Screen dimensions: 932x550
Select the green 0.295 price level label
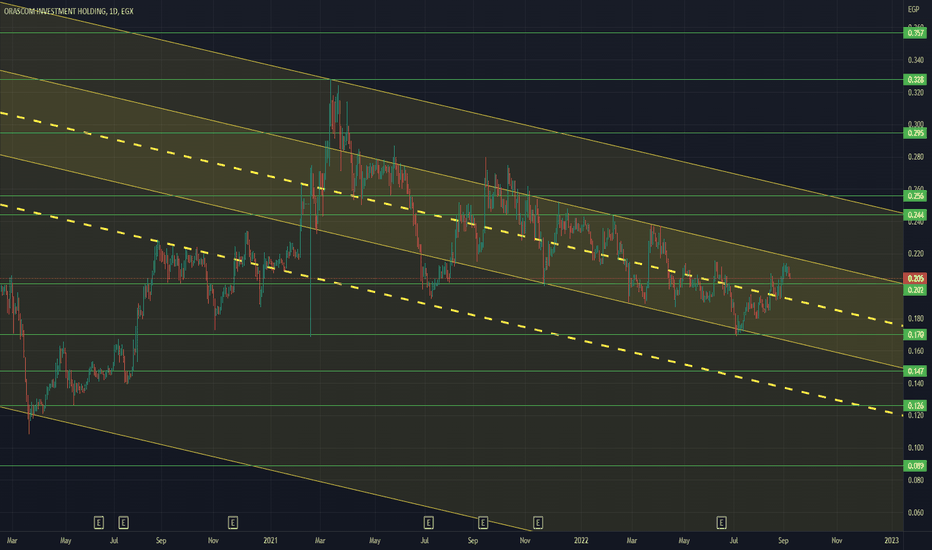[x=915, y=133]
